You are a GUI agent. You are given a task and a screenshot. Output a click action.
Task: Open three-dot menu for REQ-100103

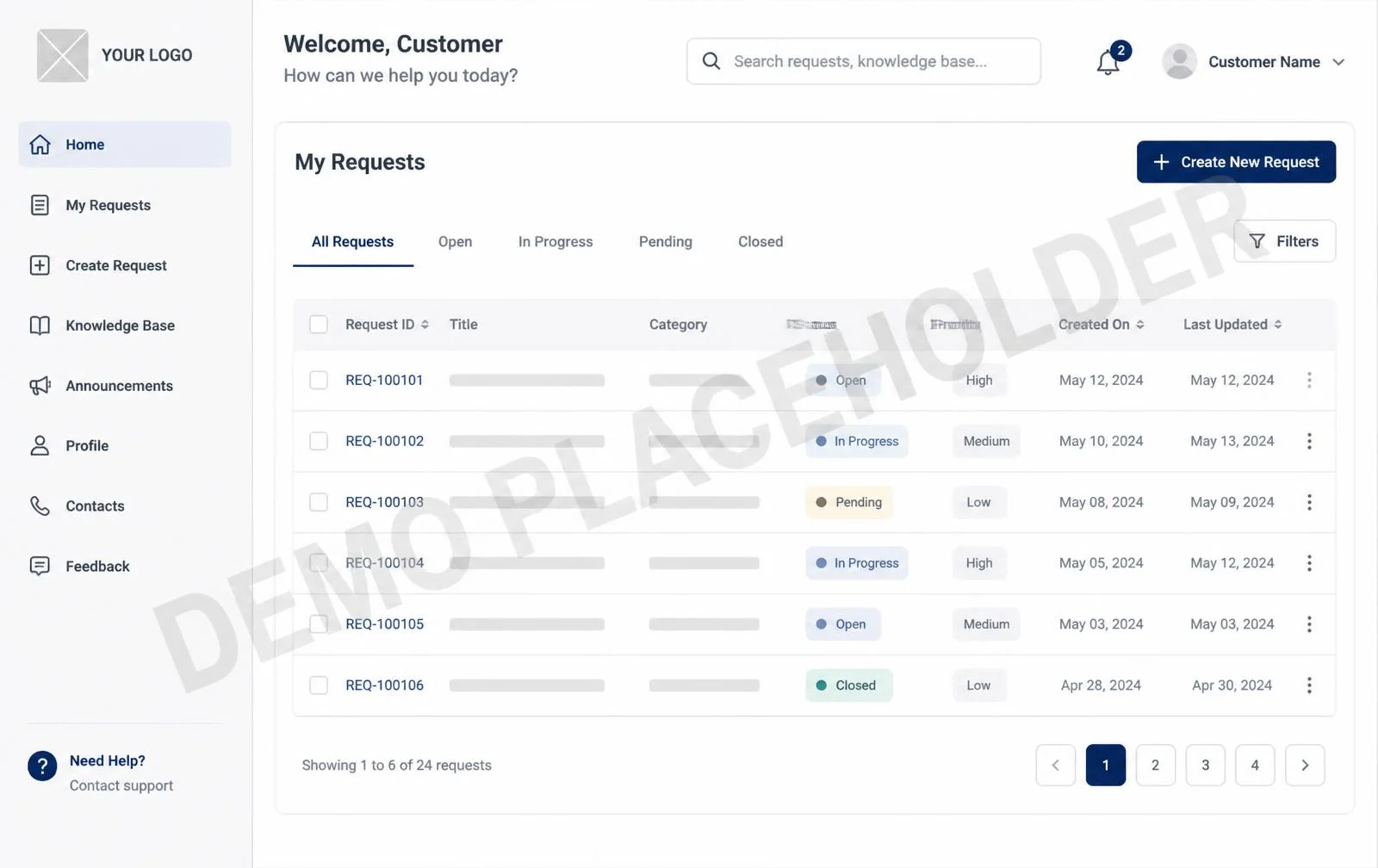1309,502
